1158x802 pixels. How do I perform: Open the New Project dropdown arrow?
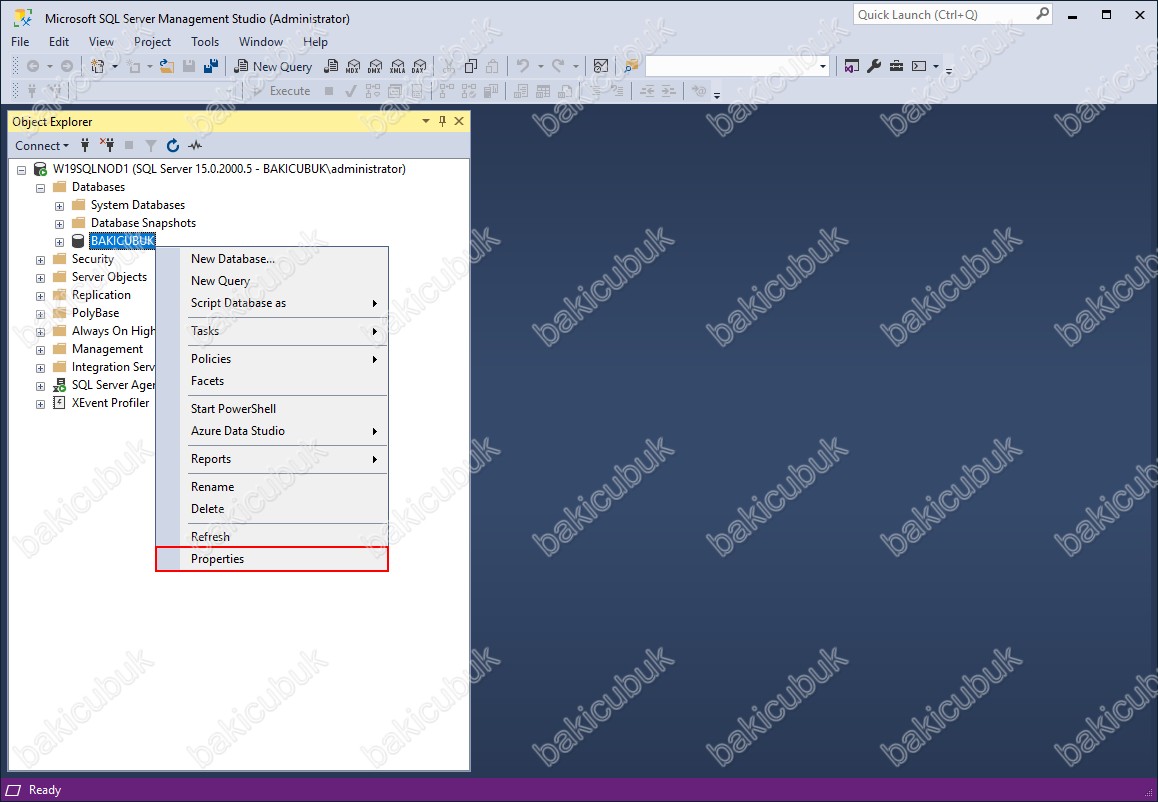pos(114,66)
